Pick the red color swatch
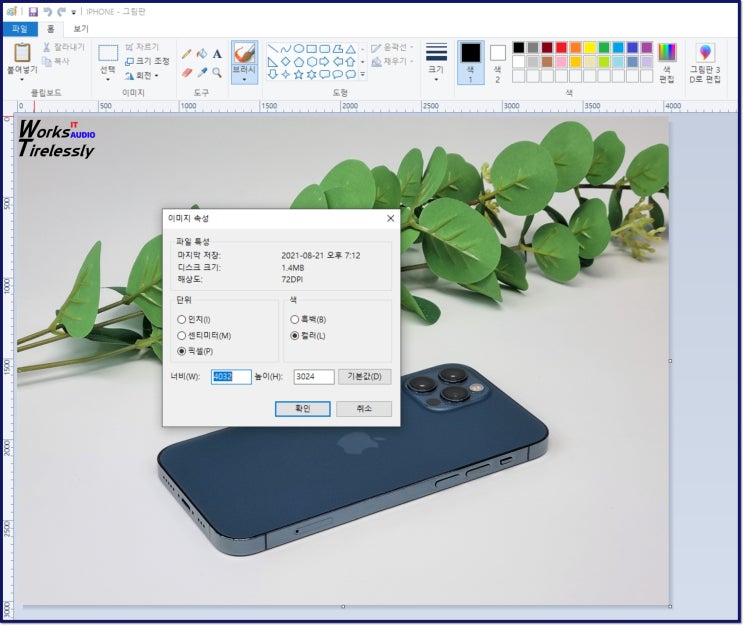This screenshot has width=743, height=625. (561, 48)
